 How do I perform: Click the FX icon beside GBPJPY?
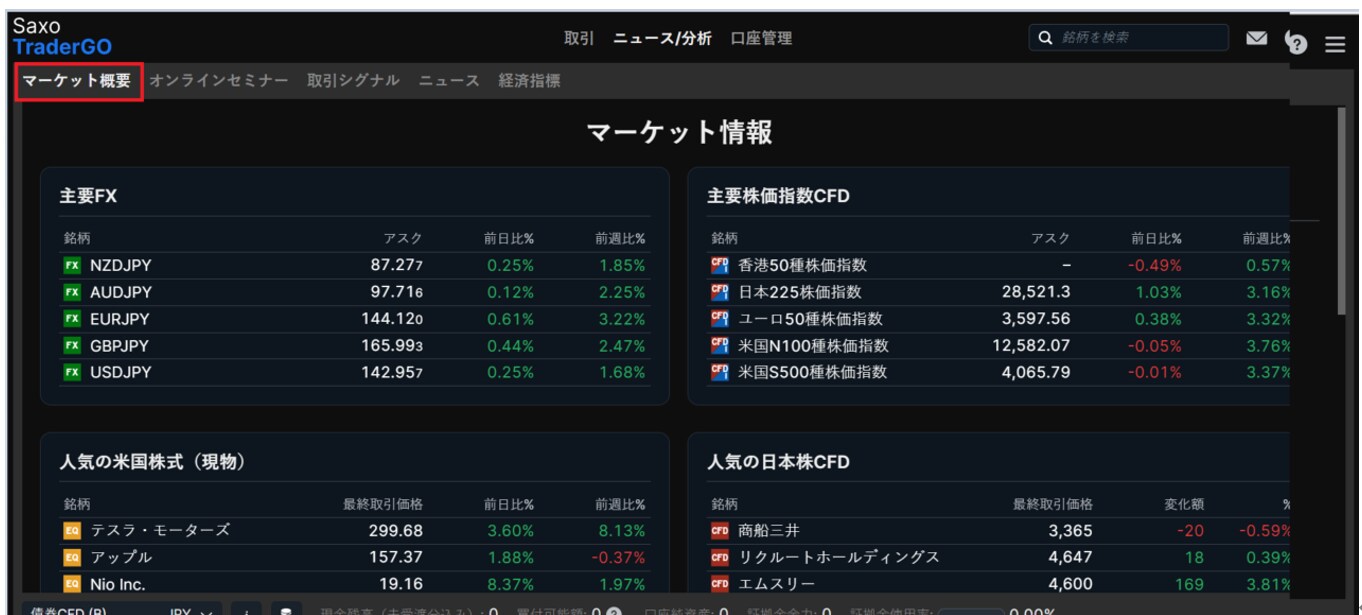click(x=72, y=346)
